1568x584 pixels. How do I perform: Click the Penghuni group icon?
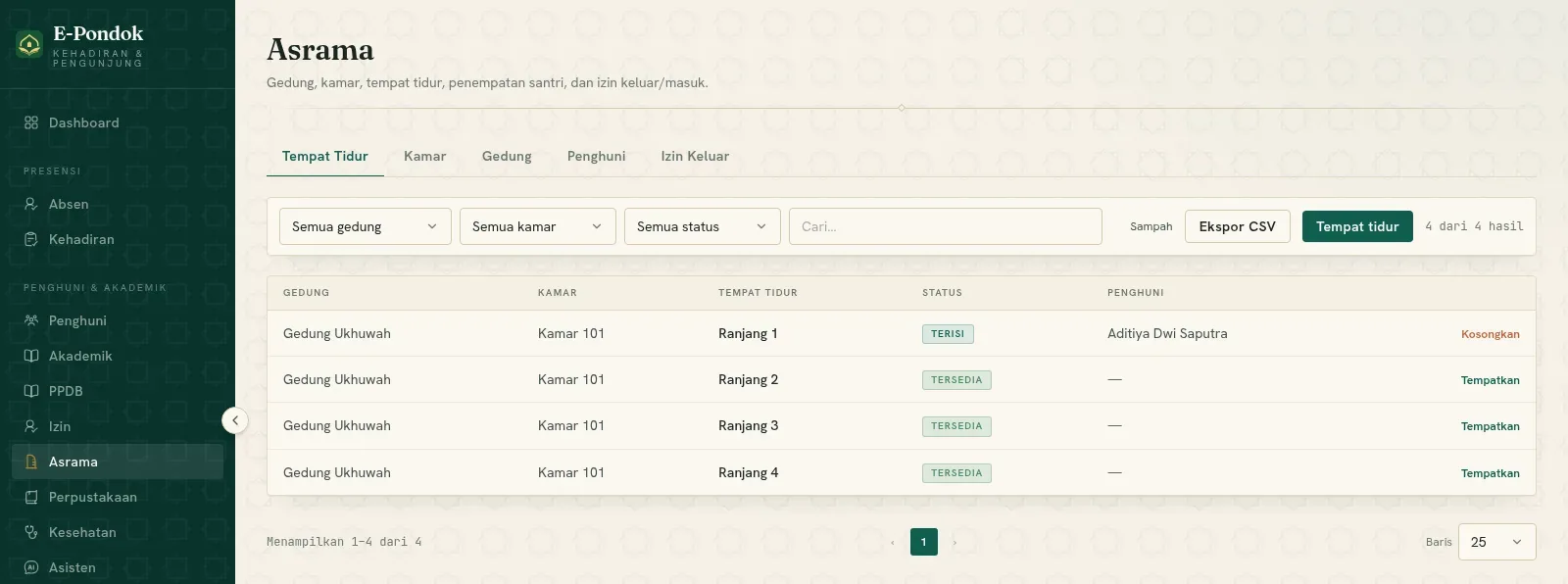[x=31, y=320]
